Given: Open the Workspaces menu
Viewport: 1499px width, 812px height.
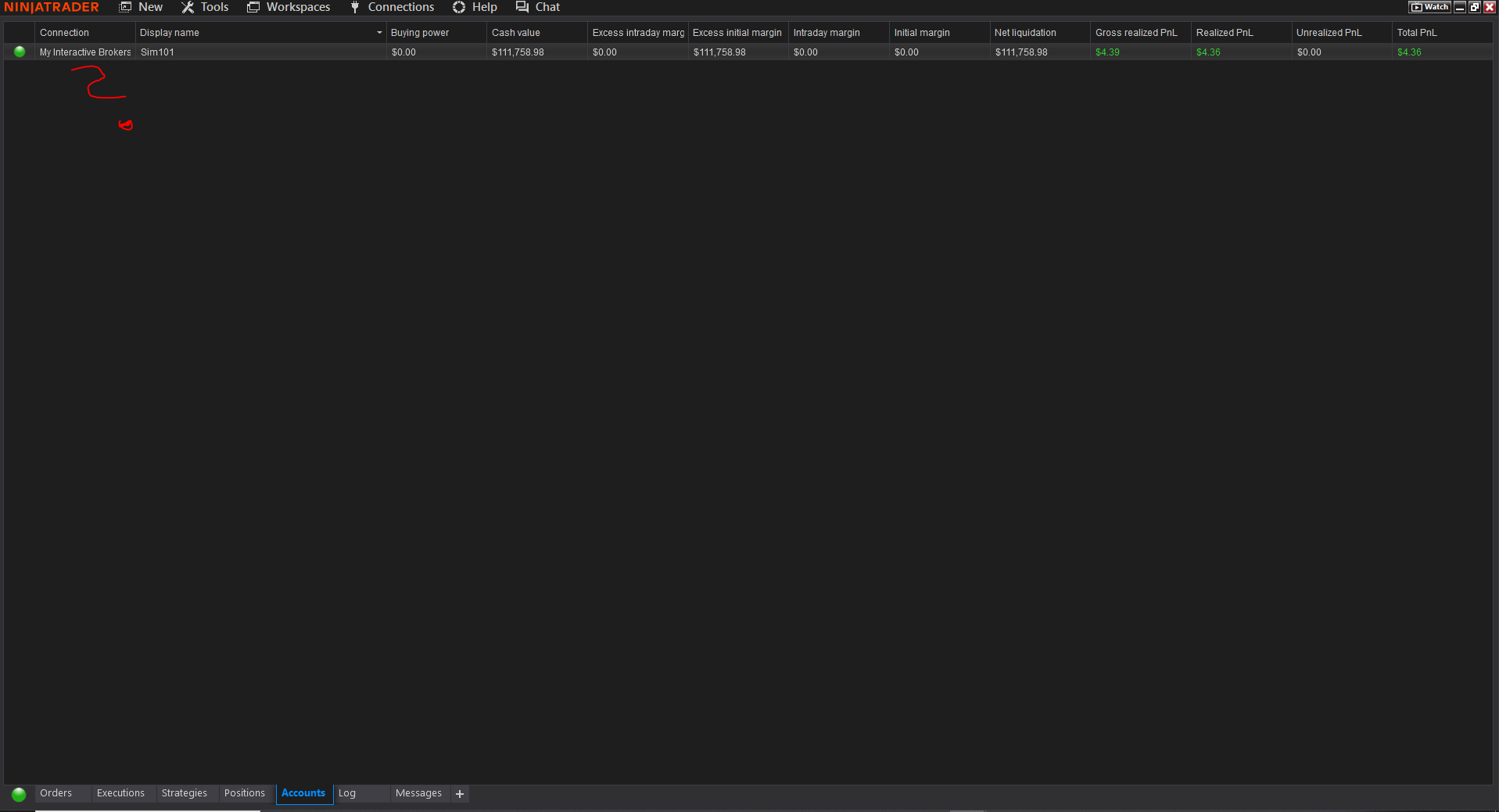Looking at the screenshot, I should (289, 7).
